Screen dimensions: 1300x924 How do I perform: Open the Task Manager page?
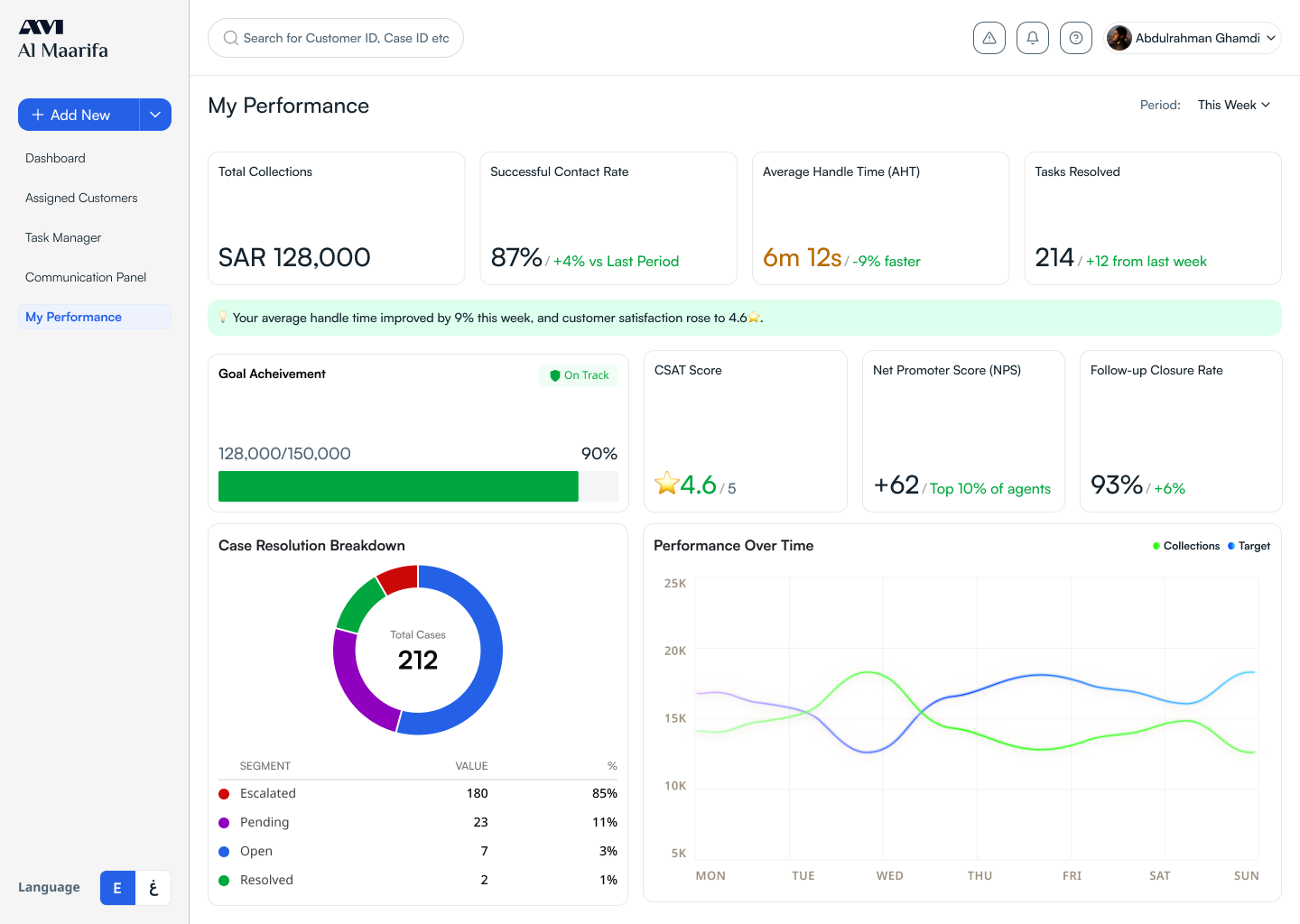click(x=63, y=237)
